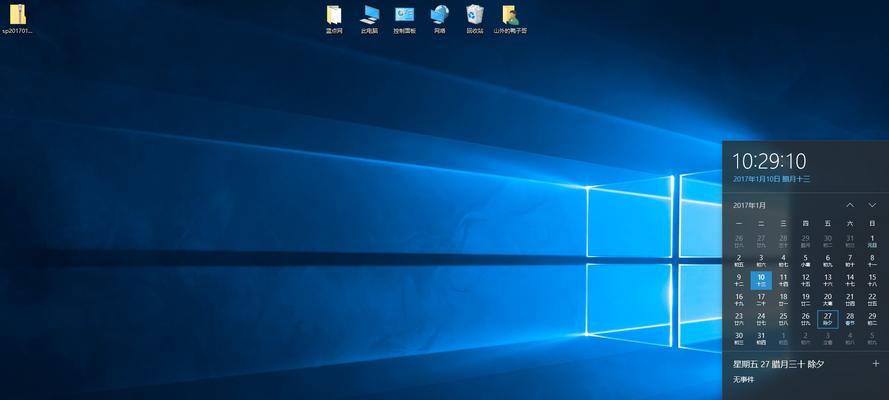Select January 20 大寒 in calendar
This screenshot has width=889, height=400.
coord(828,300)
